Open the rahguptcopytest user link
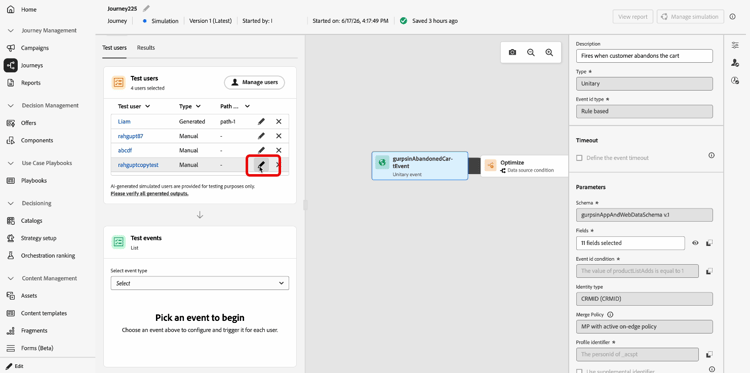Screen dimensions: 750x373 [x=138, y=165]
